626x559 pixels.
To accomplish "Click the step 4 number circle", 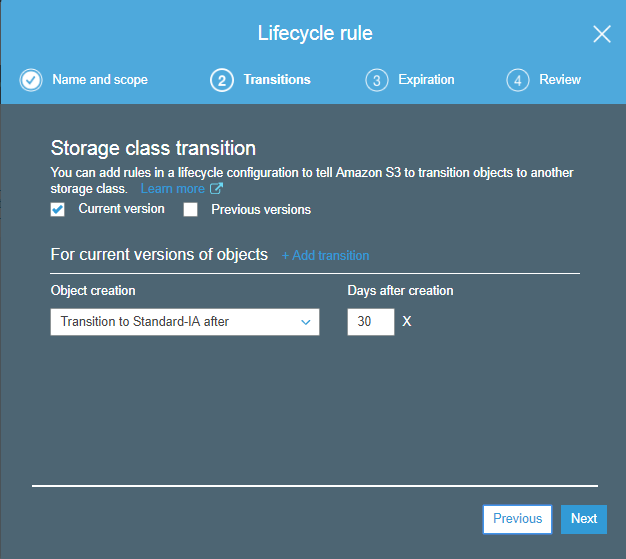I will (517, 80).
